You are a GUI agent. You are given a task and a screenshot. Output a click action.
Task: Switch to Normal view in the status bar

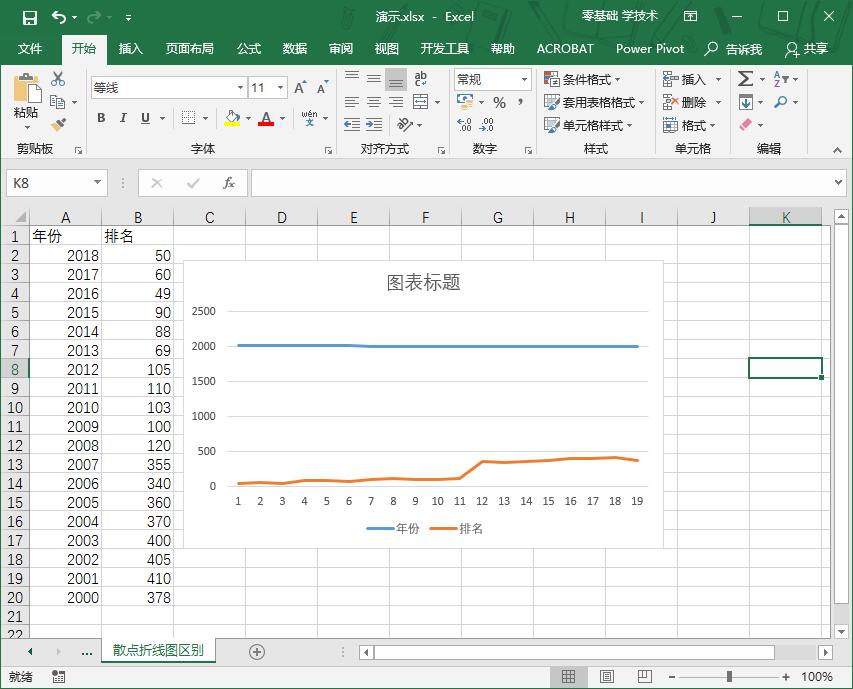click(568, 676)
